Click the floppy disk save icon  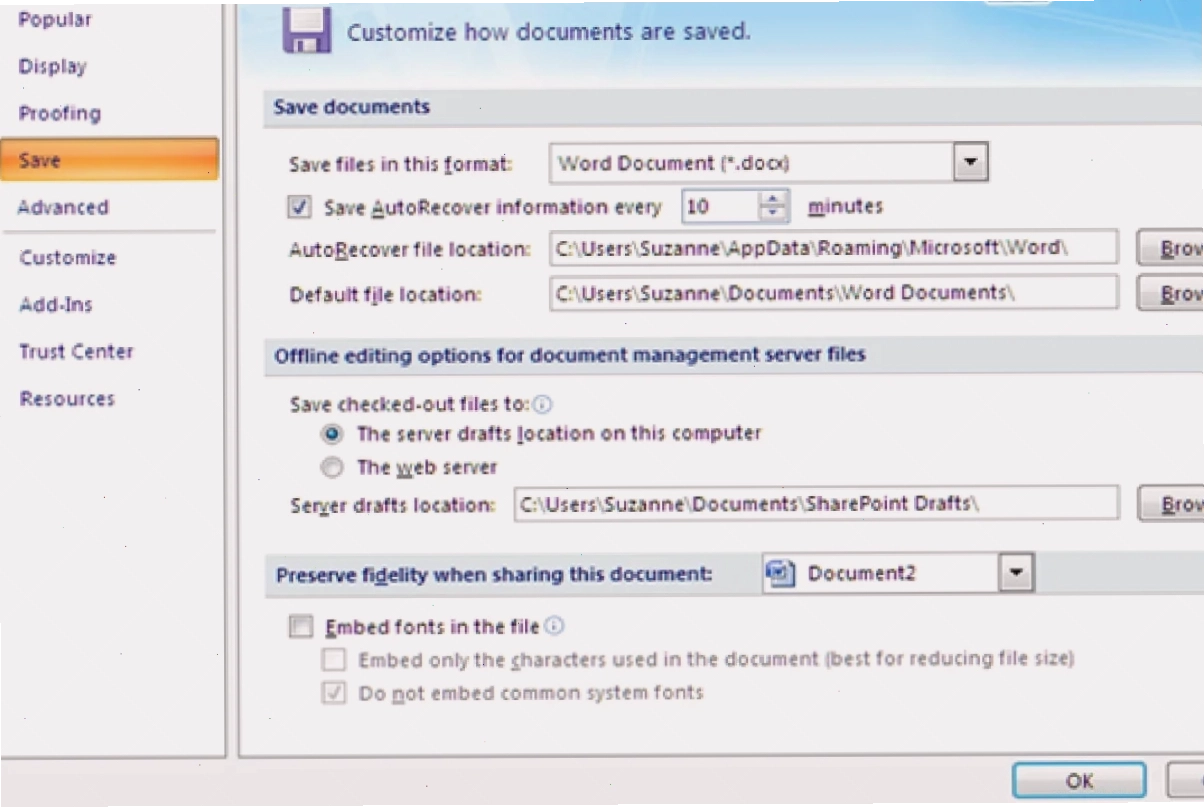click(x=307, y=29)
